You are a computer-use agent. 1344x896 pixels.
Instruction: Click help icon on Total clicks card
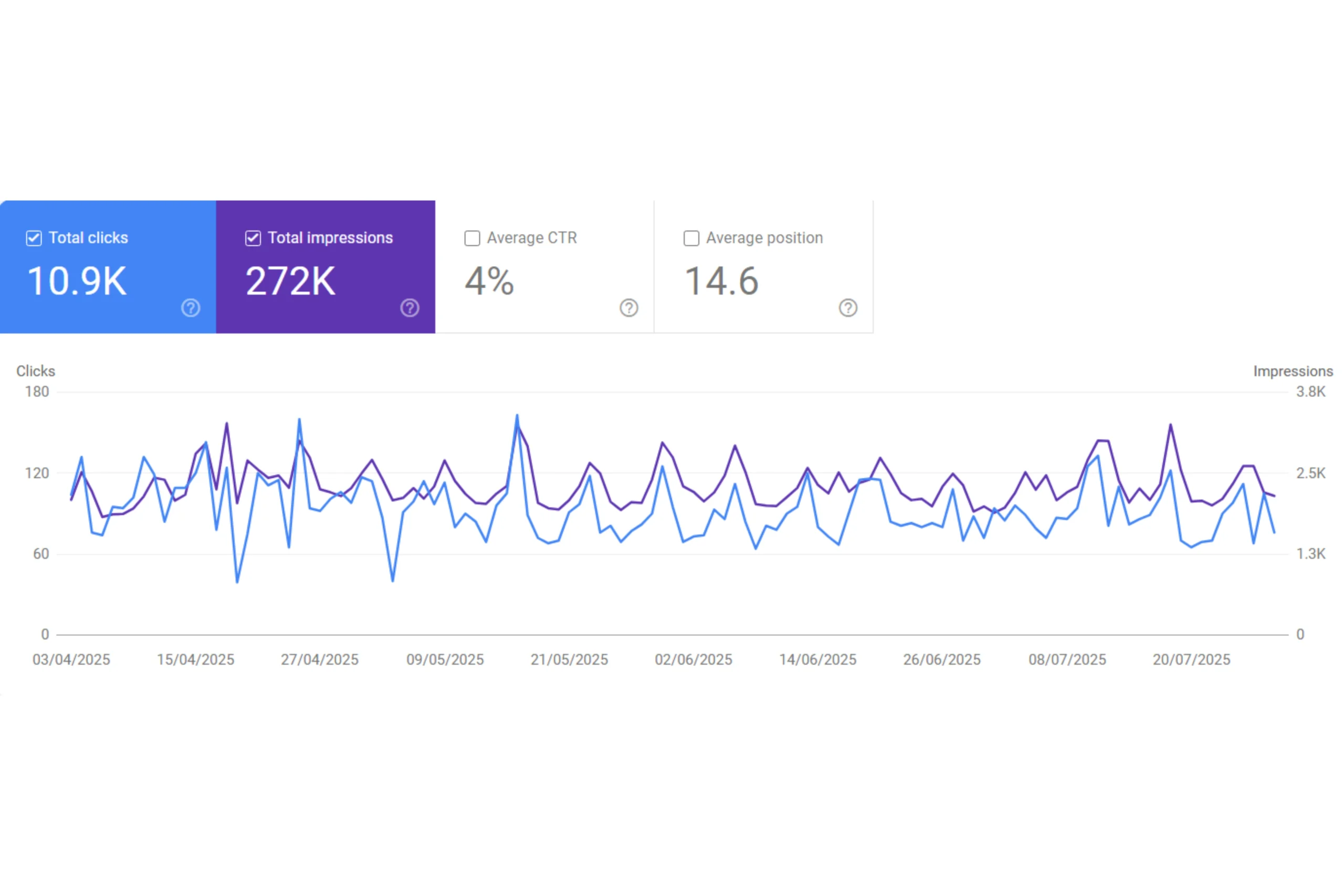coord(190,308)
